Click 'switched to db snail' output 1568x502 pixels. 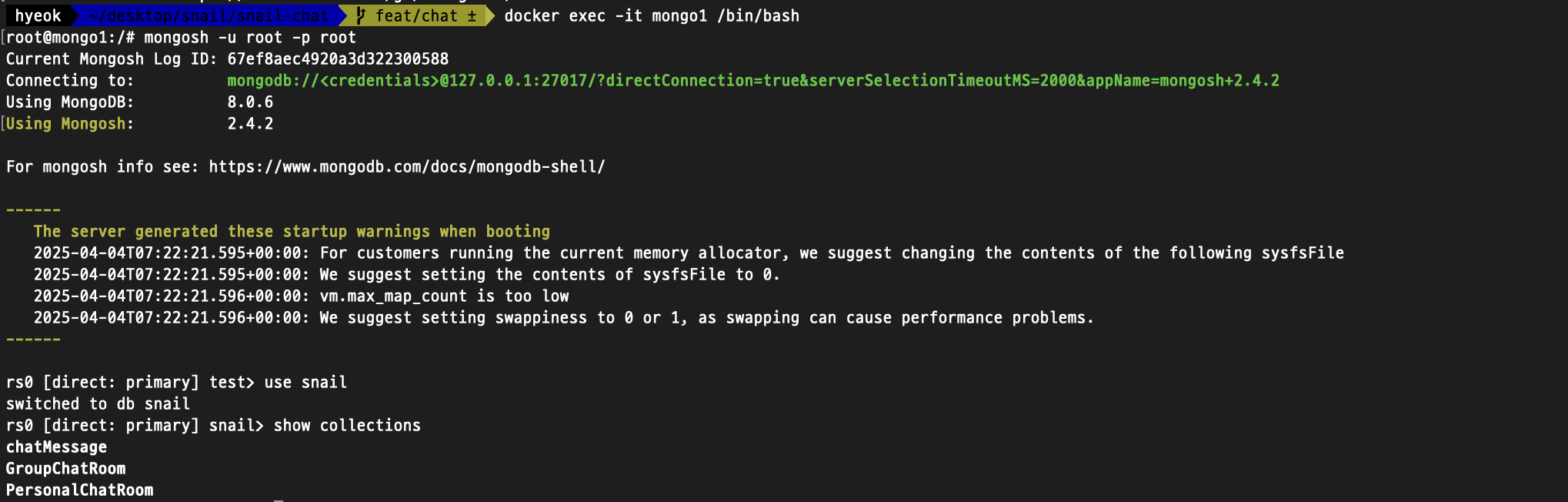point(98,404)
